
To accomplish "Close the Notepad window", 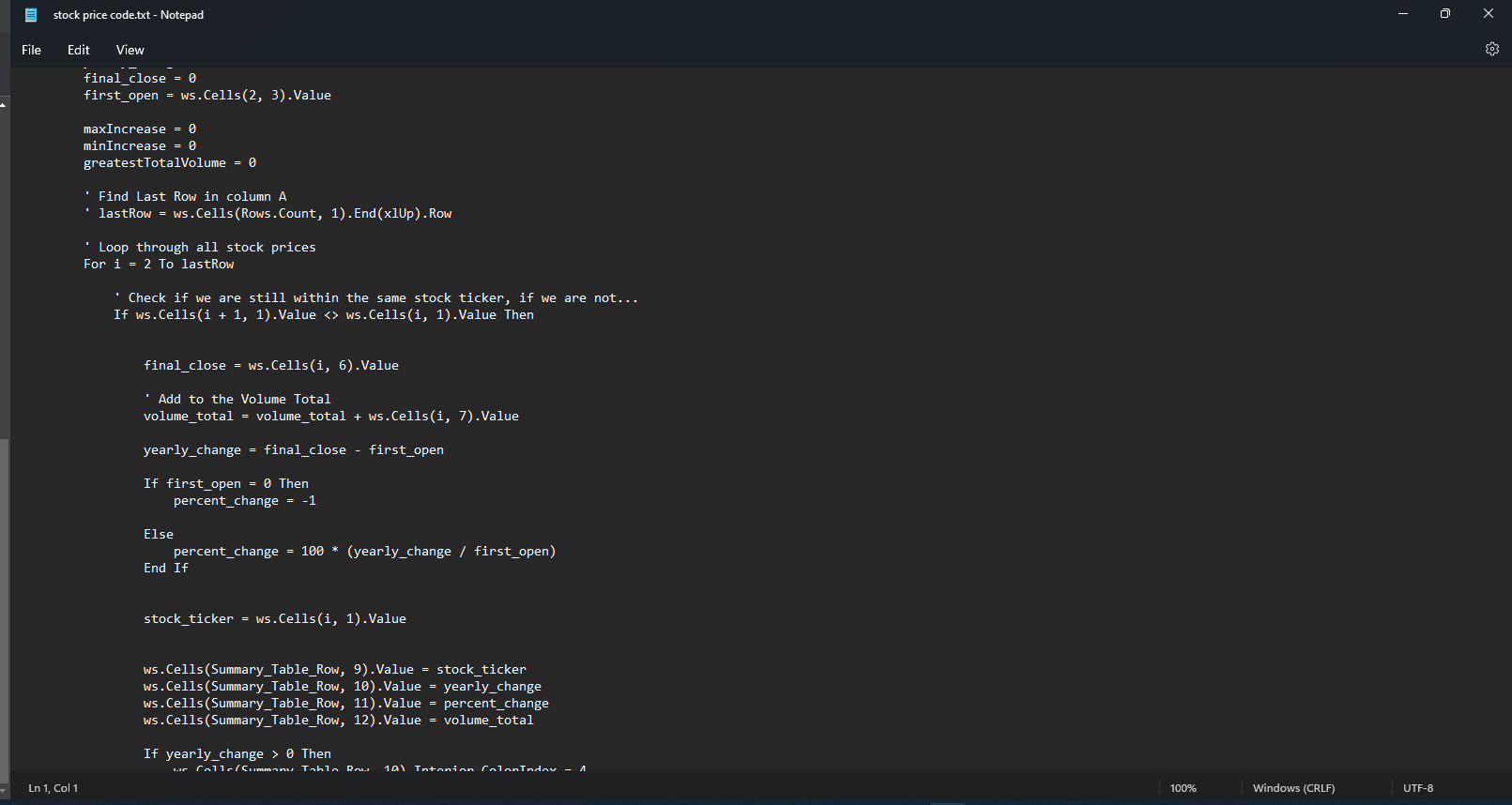I will (1489, 14).
